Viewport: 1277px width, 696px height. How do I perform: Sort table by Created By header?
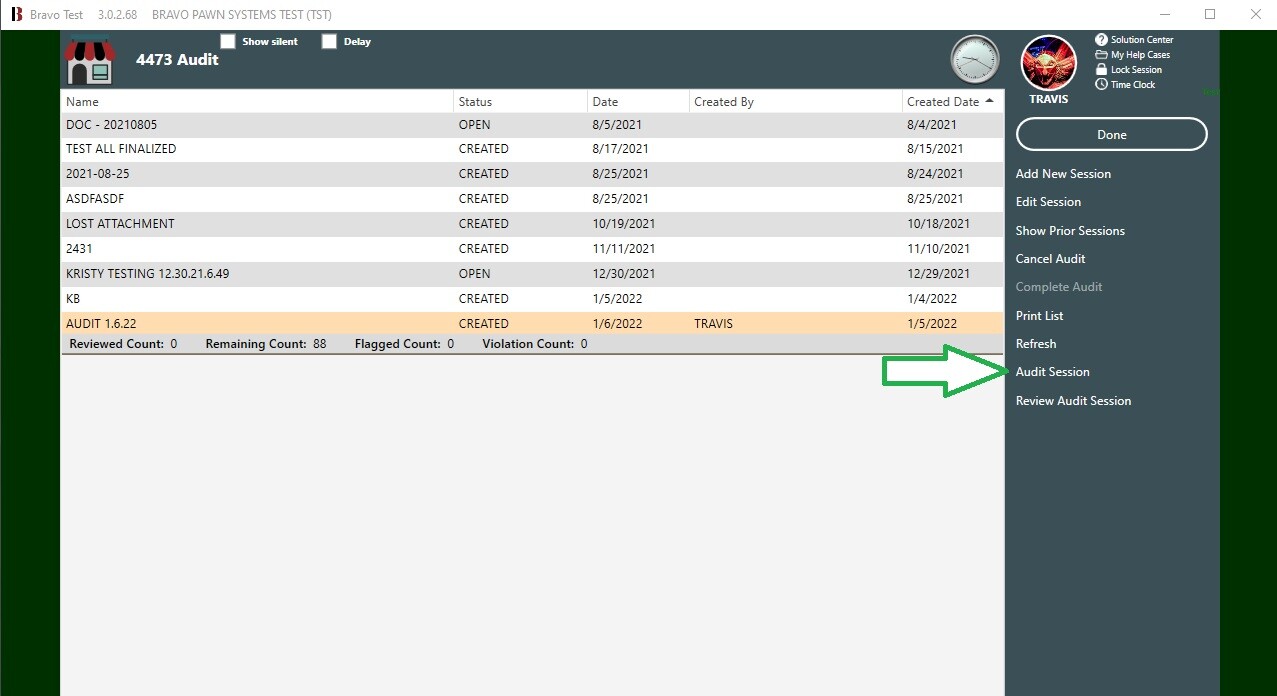tap(796, 102)
